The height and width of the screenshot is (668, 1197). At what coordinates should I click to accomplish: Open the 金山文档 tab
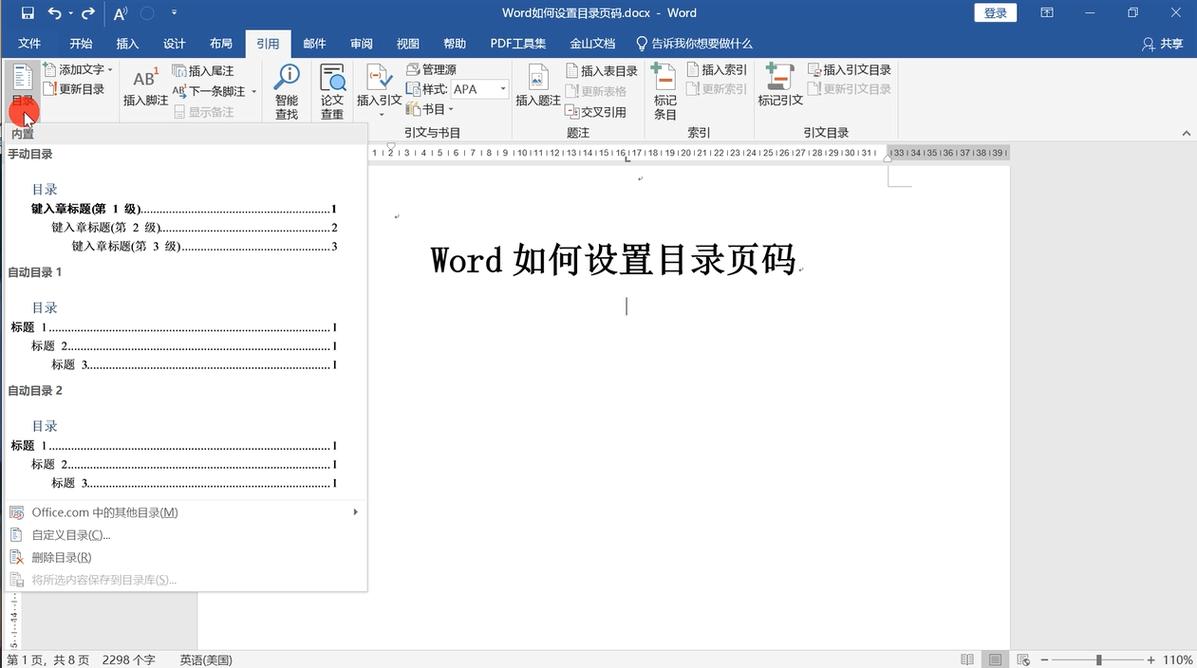(592, 44)
